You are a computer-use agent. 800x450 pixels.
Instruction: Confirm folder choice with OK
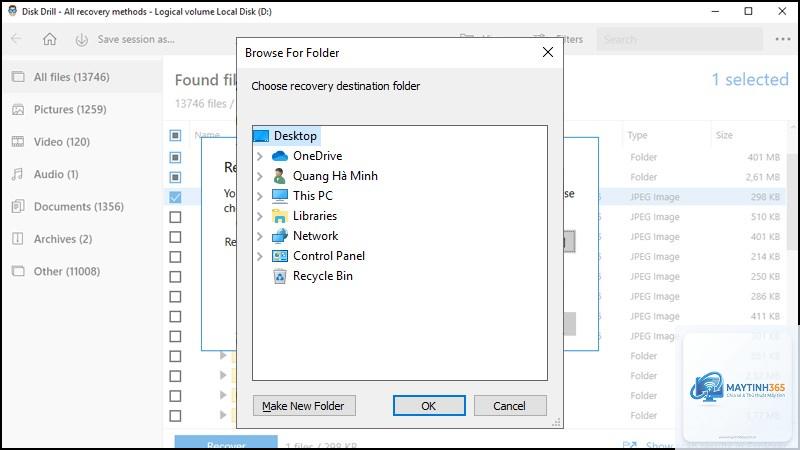coord(429,406)
